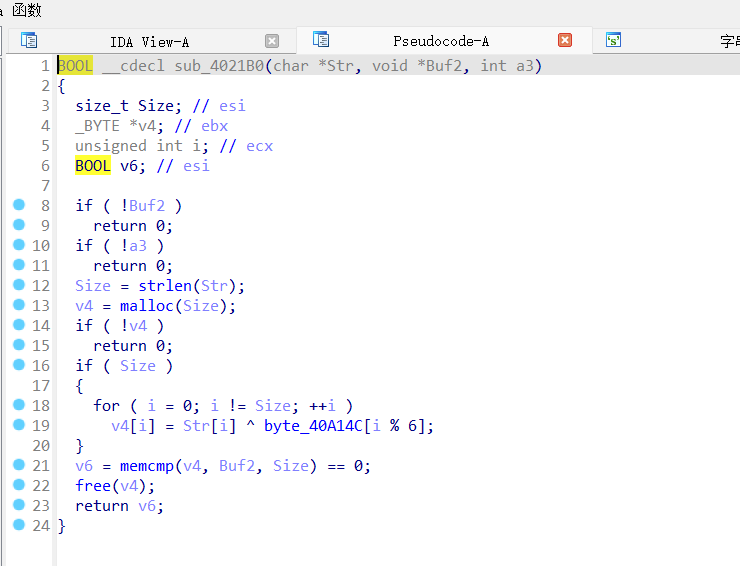Click the IDA View-A tab icon
This screenshot has height=566, width=740.
click(x=29, y=41)
